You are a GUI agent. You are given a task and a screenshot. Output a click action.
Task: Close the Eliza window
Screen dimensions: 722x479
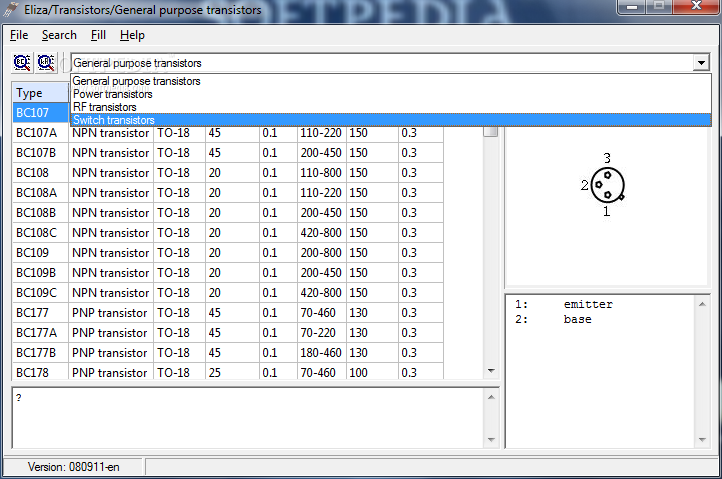tap(696, 6)
